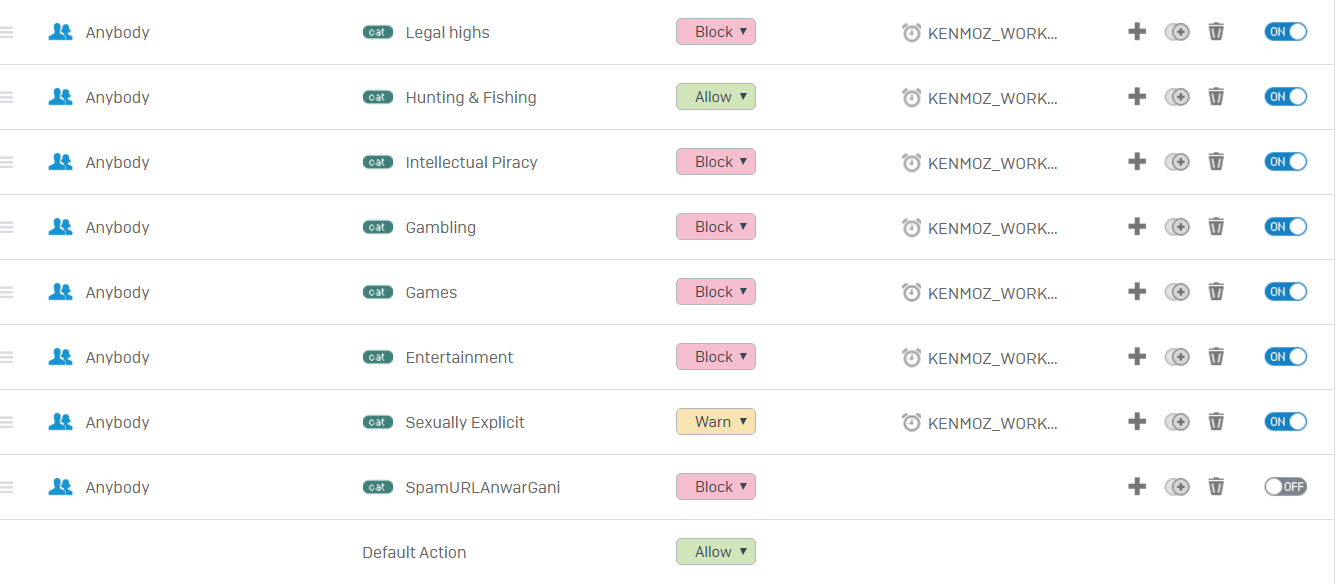Viewport: 1337px width, 584px height.
Task: Enable the SpamURLAnwarGani rule toggle
Action: 1286,487
